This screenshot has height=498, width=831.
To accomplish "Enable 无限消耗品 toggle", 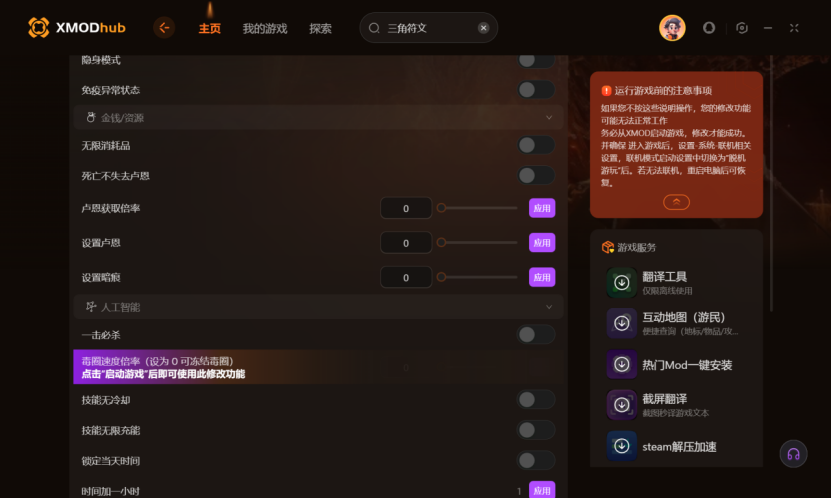I will (536, 145).
